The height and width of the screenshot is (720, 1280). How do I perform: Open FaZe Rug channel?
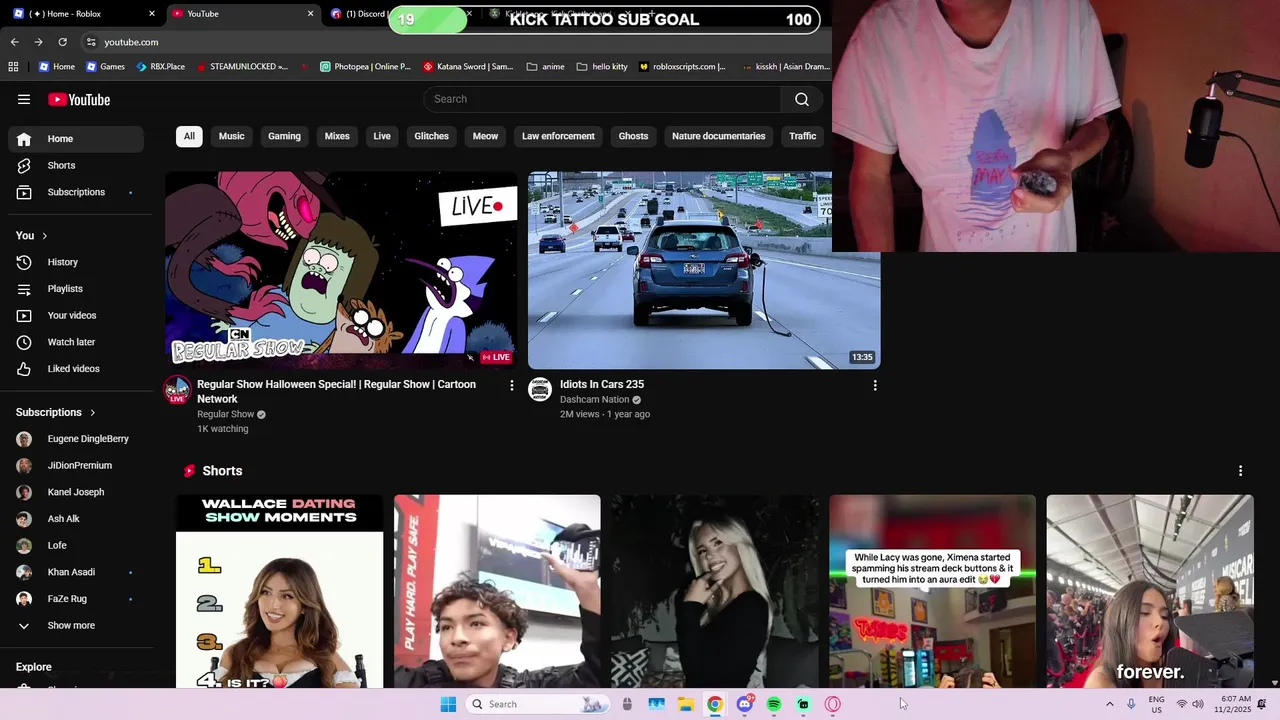click(x=76, y=599)
